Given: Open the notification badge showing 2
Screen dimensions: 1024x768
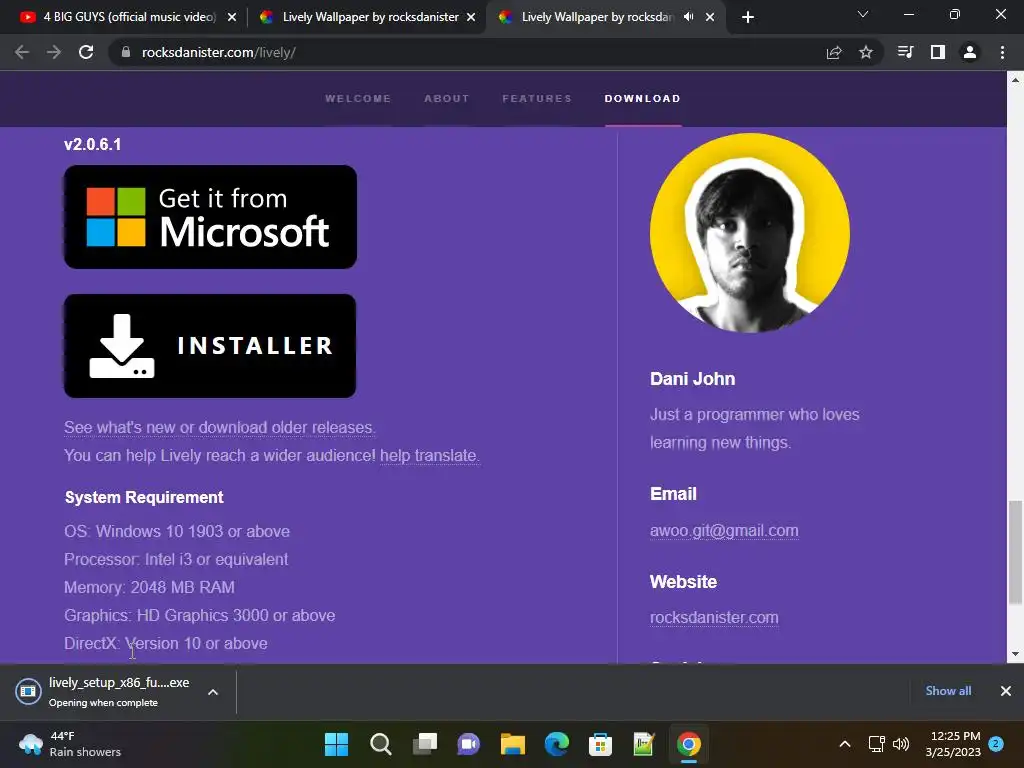Looking at the screenshot, I should pos(996,743).
